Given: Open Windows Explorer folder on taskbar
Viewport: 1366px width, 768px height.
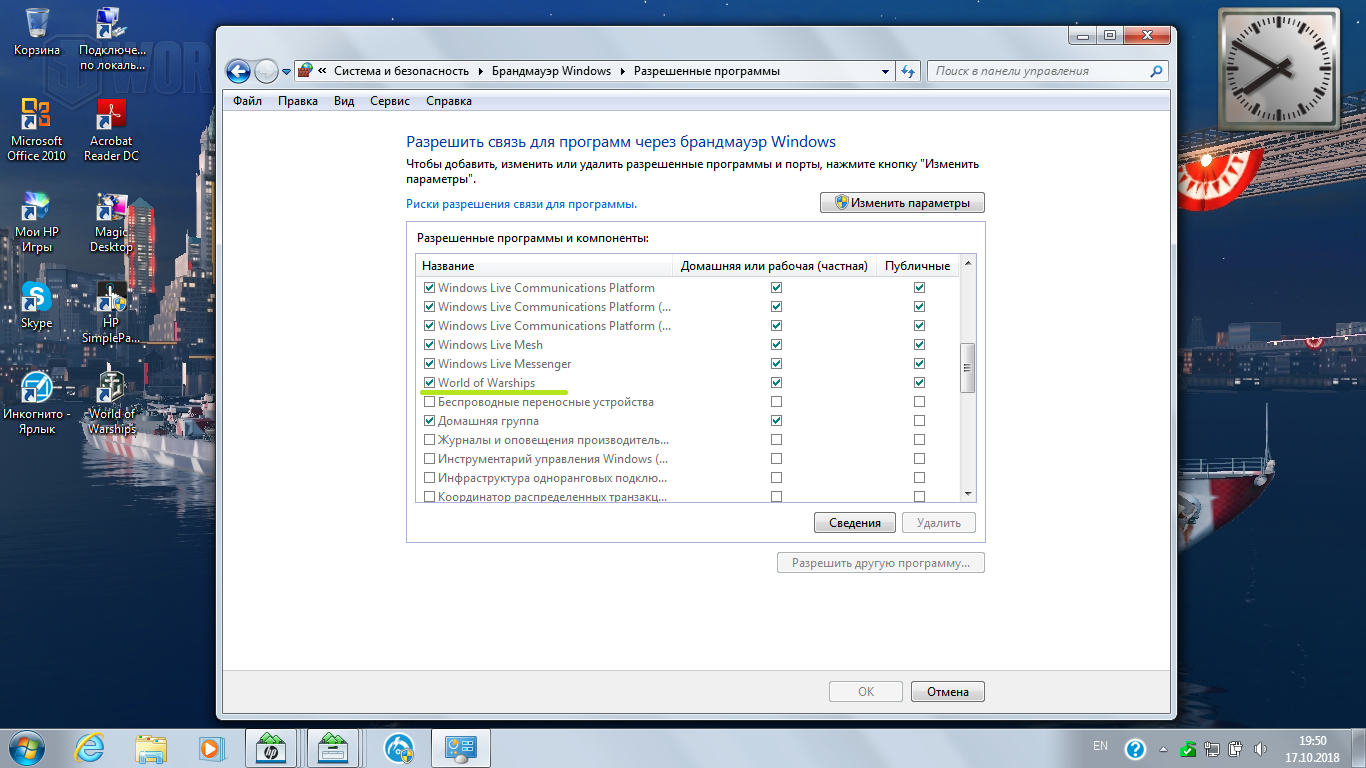Looking at the screenshot, I should [151, 747].
